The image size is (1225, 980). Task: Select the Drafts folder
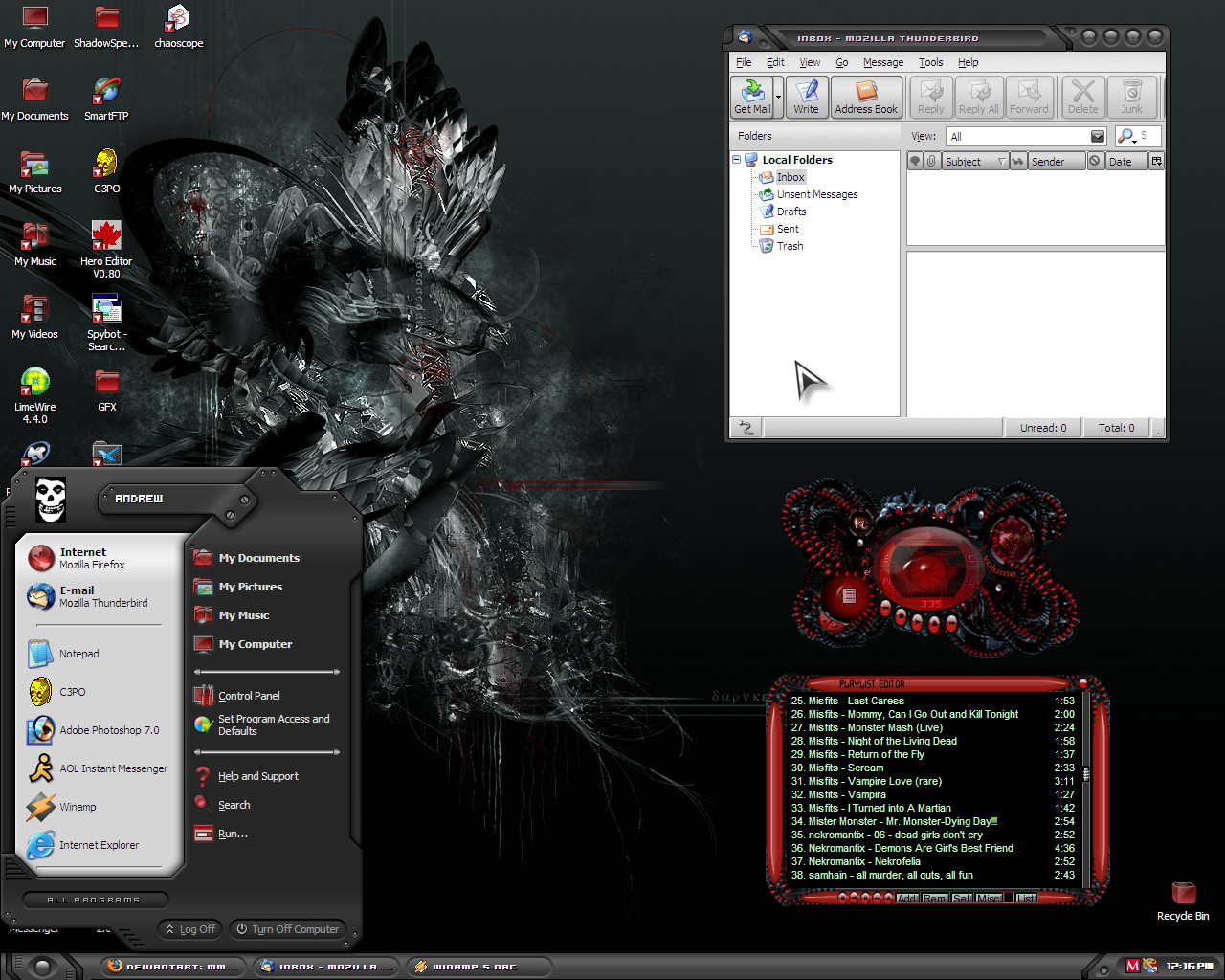[783, 212]
